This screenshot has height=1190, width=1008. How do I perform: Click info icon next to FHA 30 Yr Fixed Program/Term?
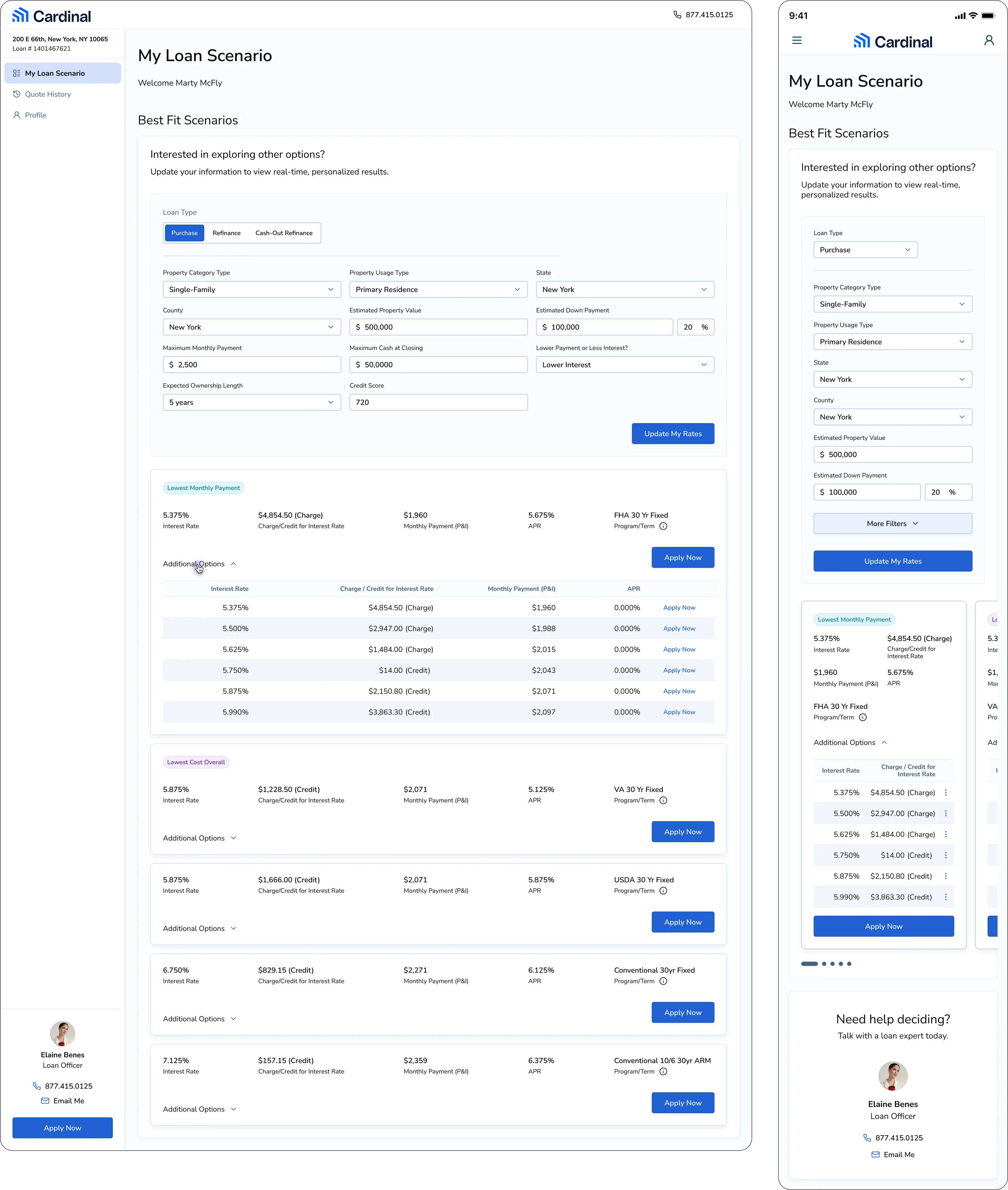coord(663,526)
